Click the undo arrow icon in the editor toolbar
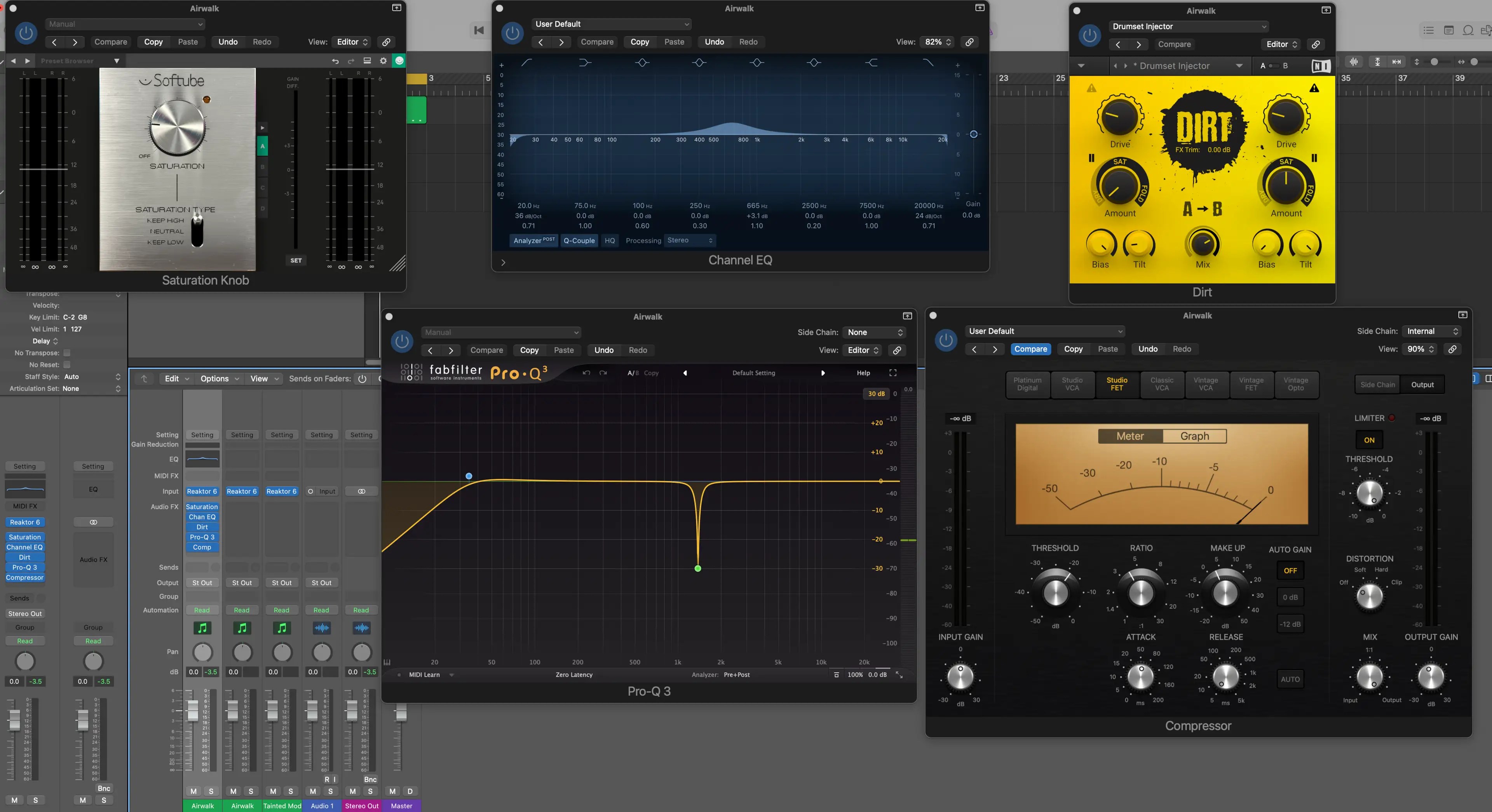Viewport: 1492px width, 812px height. point(335,60)
